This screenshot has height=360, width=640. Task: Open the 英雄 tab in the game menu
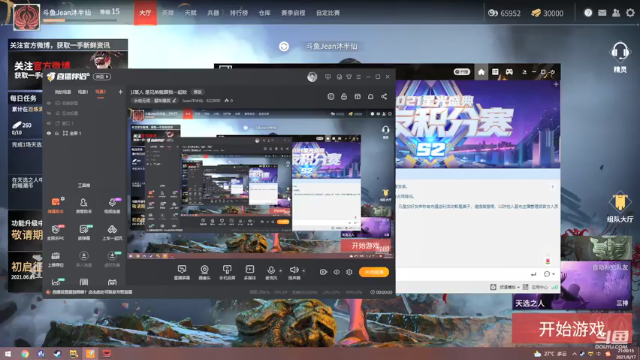[168, 13]
